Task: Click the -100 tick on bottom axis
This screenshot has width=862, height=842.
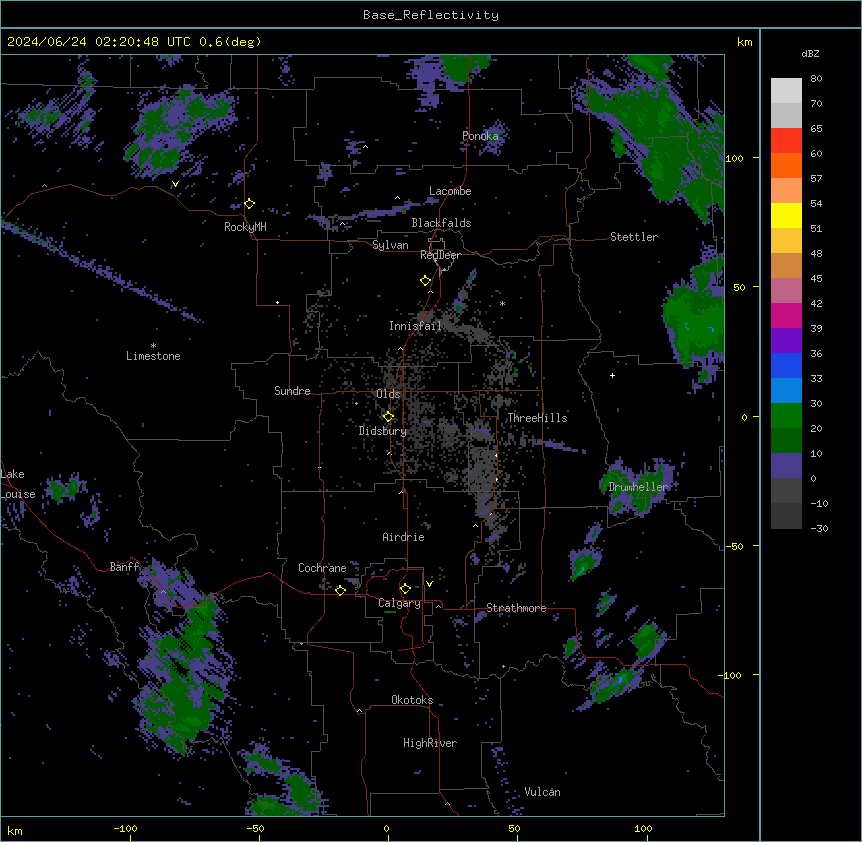Action: [125, 828]
